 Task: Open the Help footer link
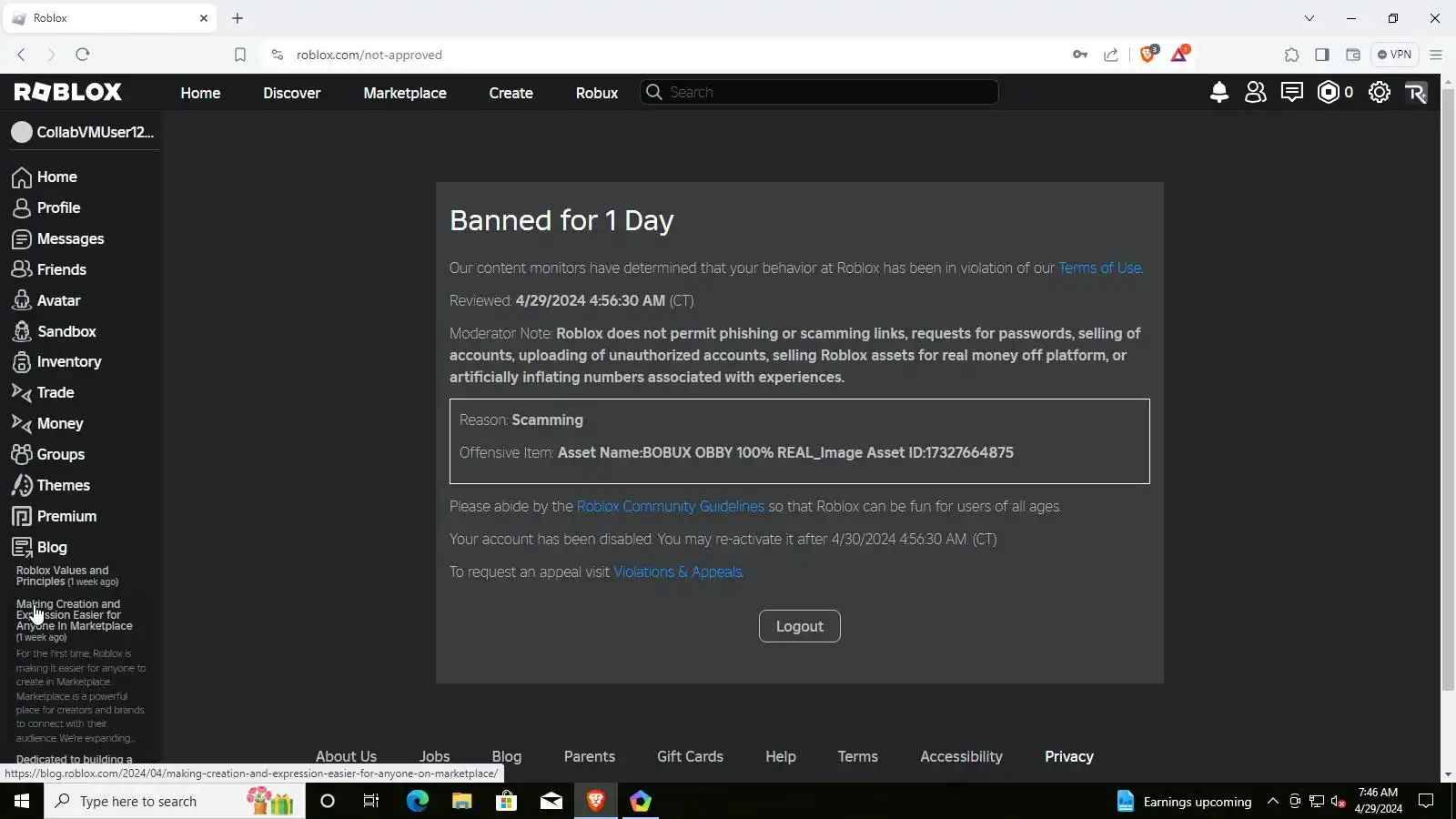click(x=781, y=756)
